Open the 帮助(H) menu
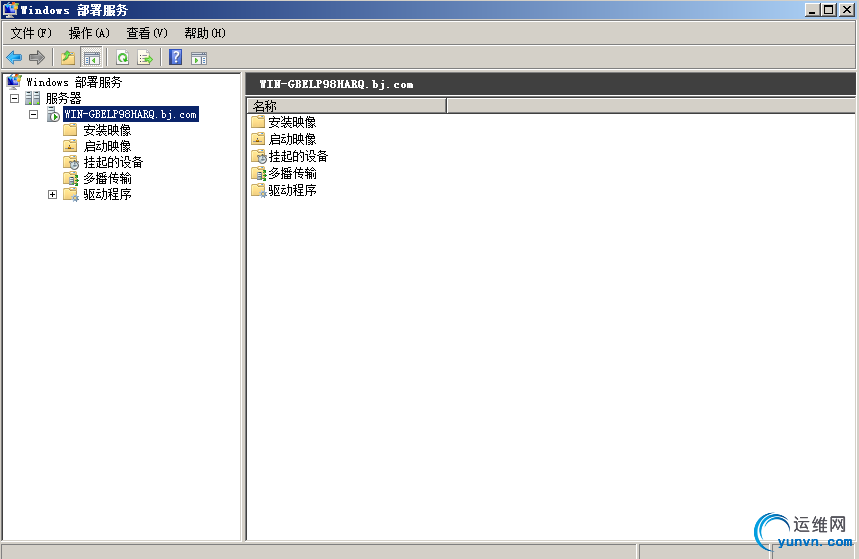The height and width of the screenshot is (559, 859). 205,33
